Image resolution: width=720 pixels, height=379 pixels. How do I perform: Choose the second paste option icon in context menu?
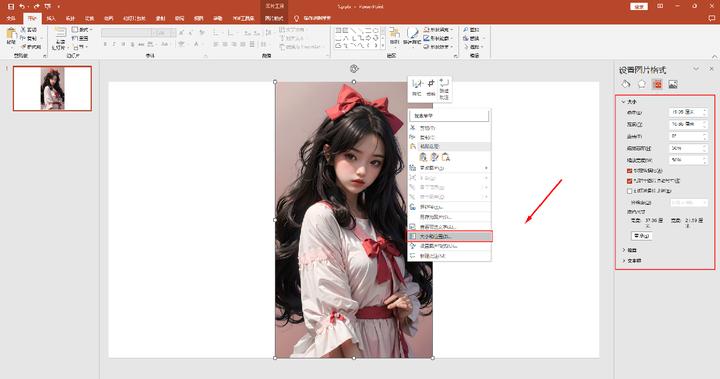(x=434, y=157)
